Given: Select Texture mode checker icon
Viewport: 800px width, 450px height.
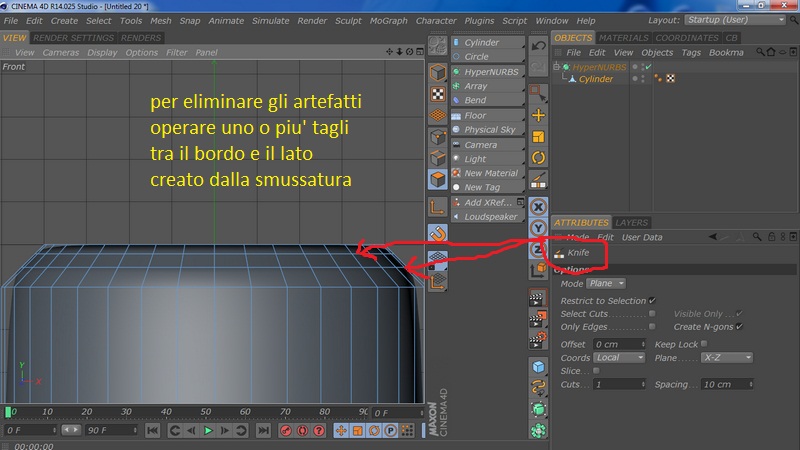Looking at the screenshot, I should 438,94.
